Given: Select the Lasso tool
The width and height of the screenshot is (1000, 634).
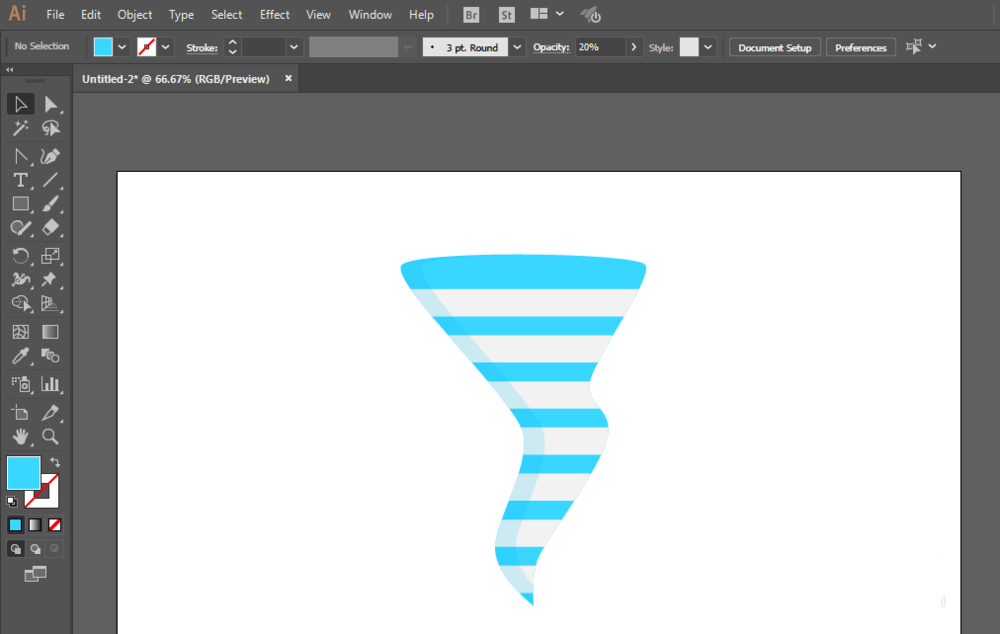Looking at the screenshot, I should tap(50, 128).
